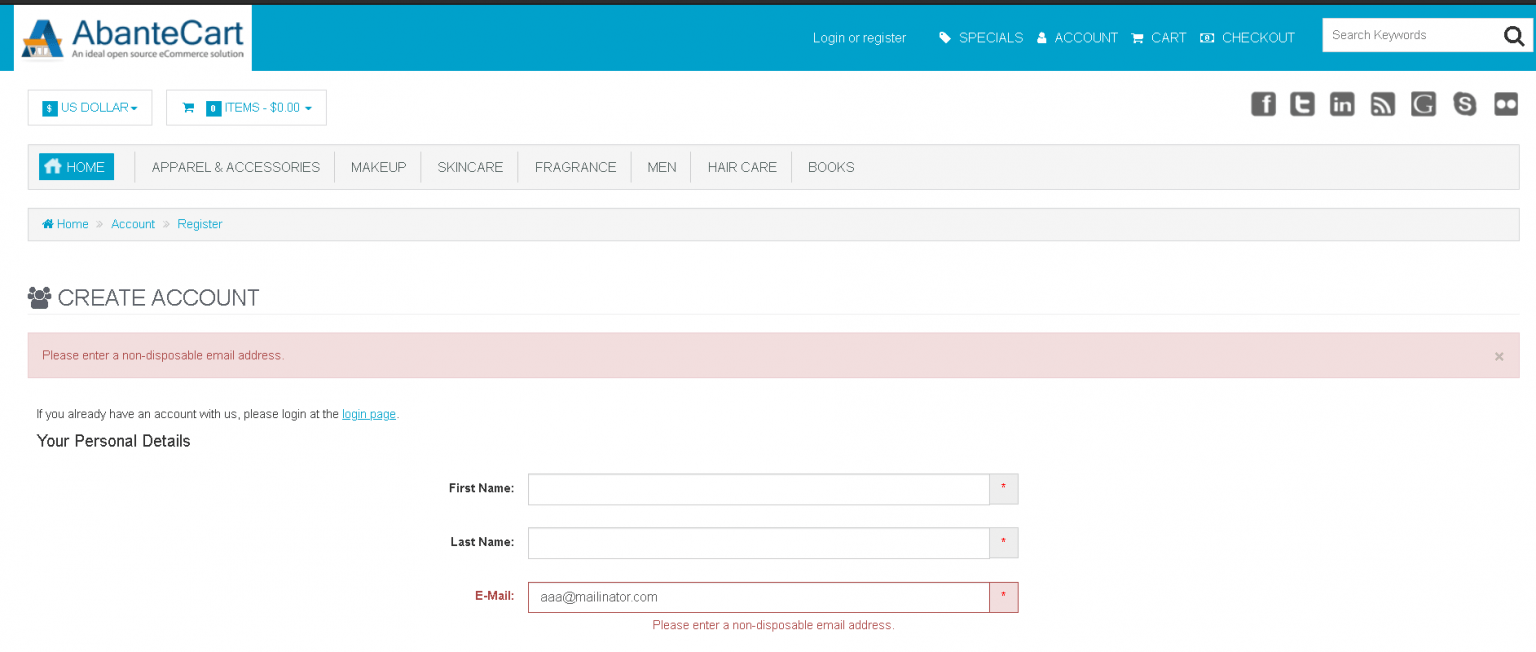This screenshot has width=1536, height=652.
Task: Expand the cart items $0.00 dropdown
Action: tap(246, 108)
